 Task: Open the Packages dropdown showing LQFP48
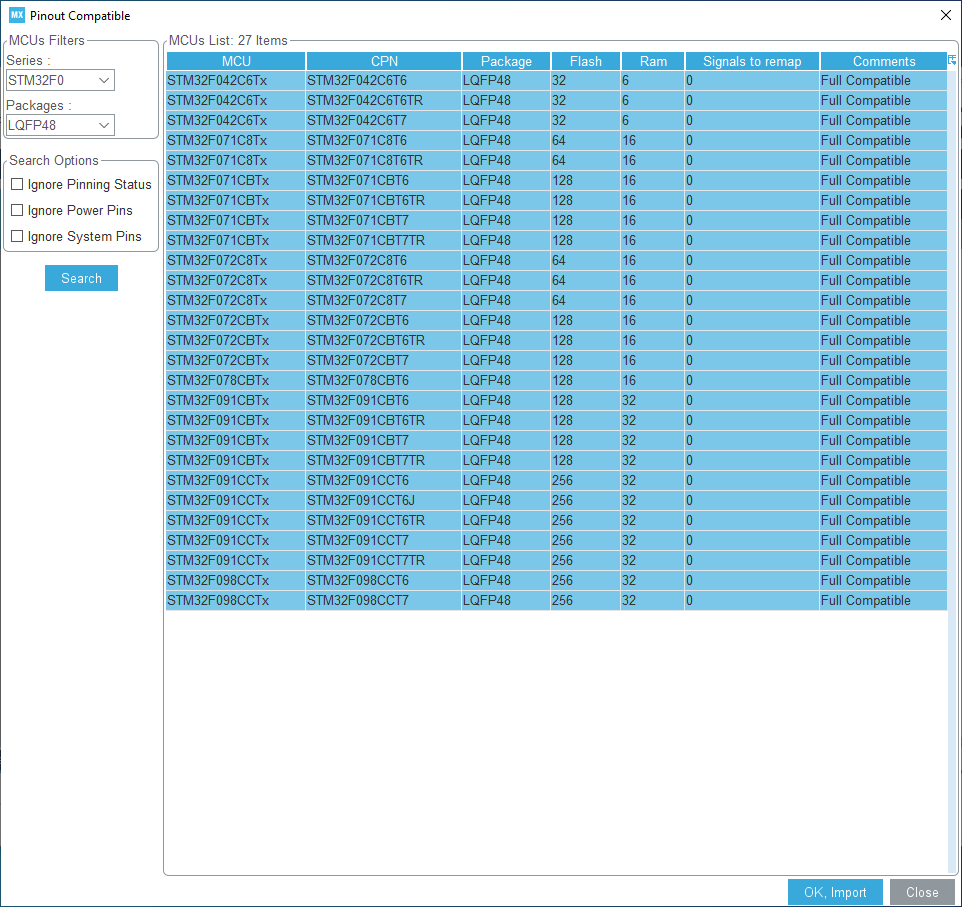[60, 125]
